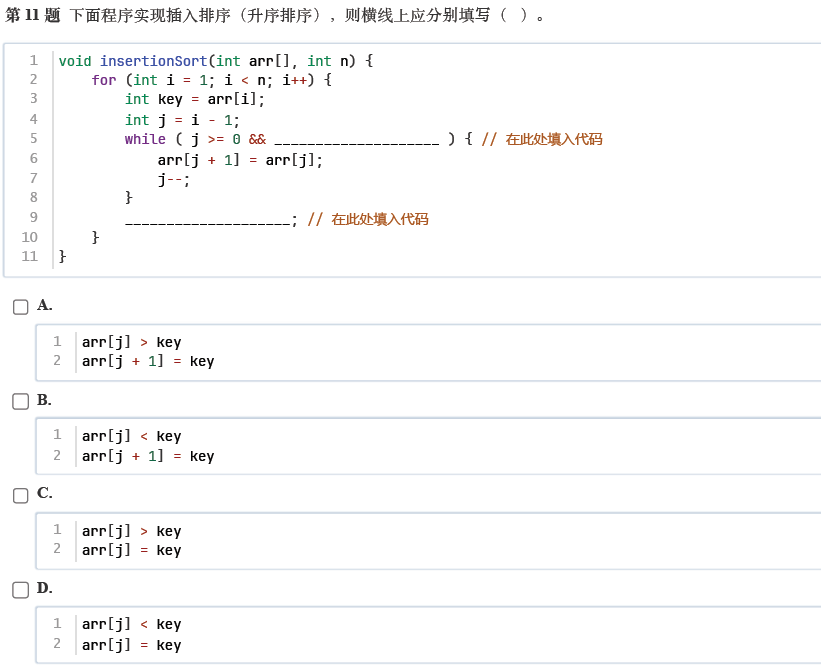Check the checkbox for option B

20,402
